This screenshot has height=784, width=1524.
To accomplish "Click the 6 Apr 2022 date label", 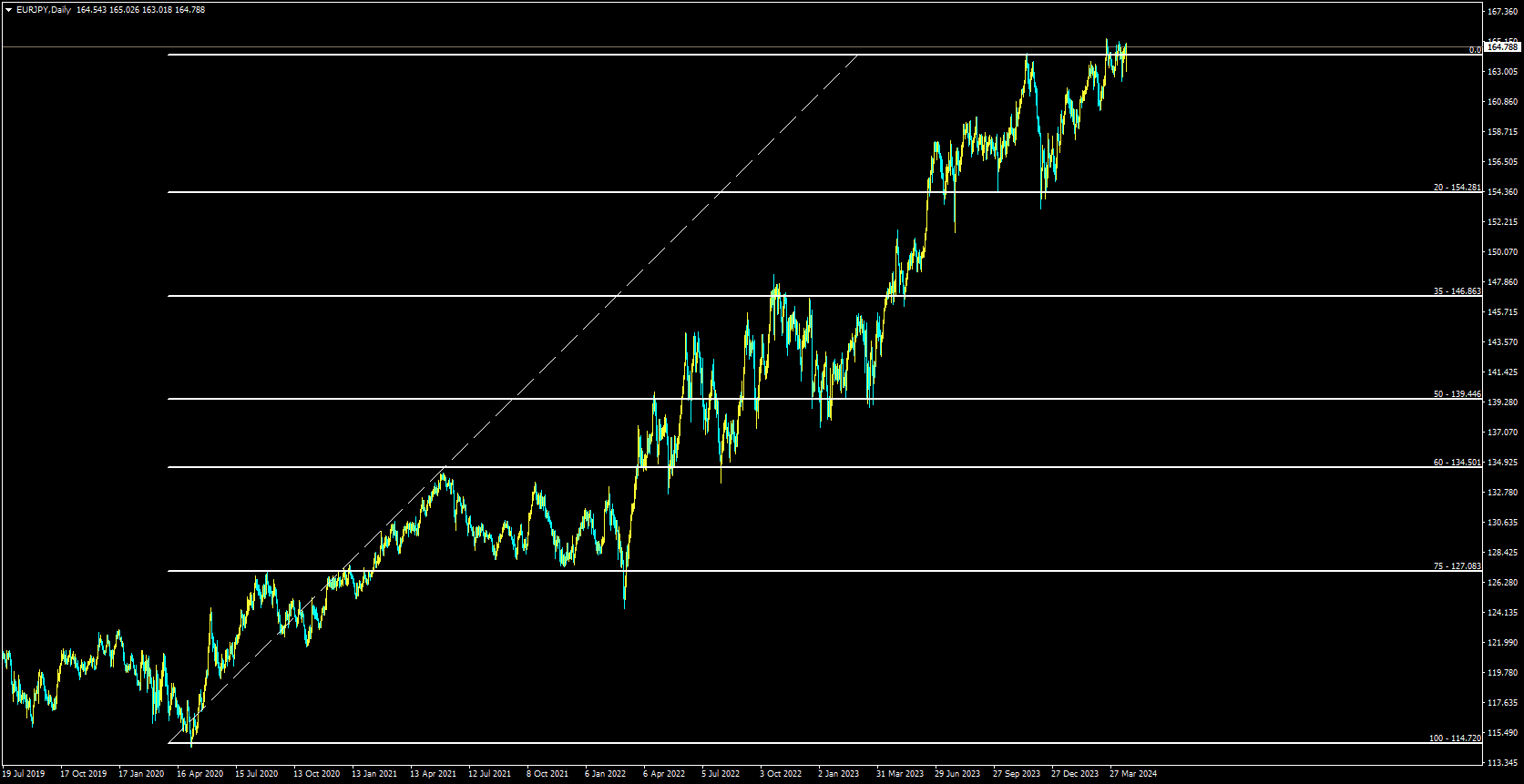I will coord(664,774).
